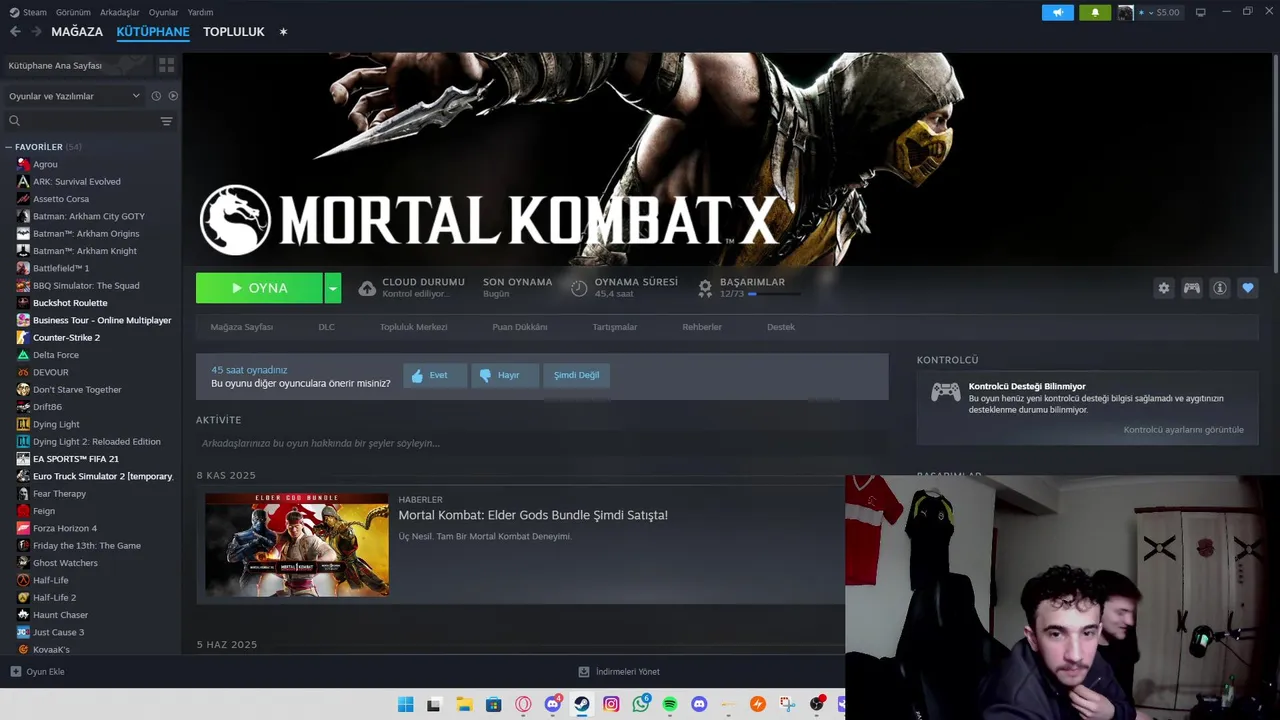The width and height of the screenshot is (1280, 720).
Task: Expand the Oyunlar ve Yazılımlar dropdown
Action: click(x=74, y=96)
